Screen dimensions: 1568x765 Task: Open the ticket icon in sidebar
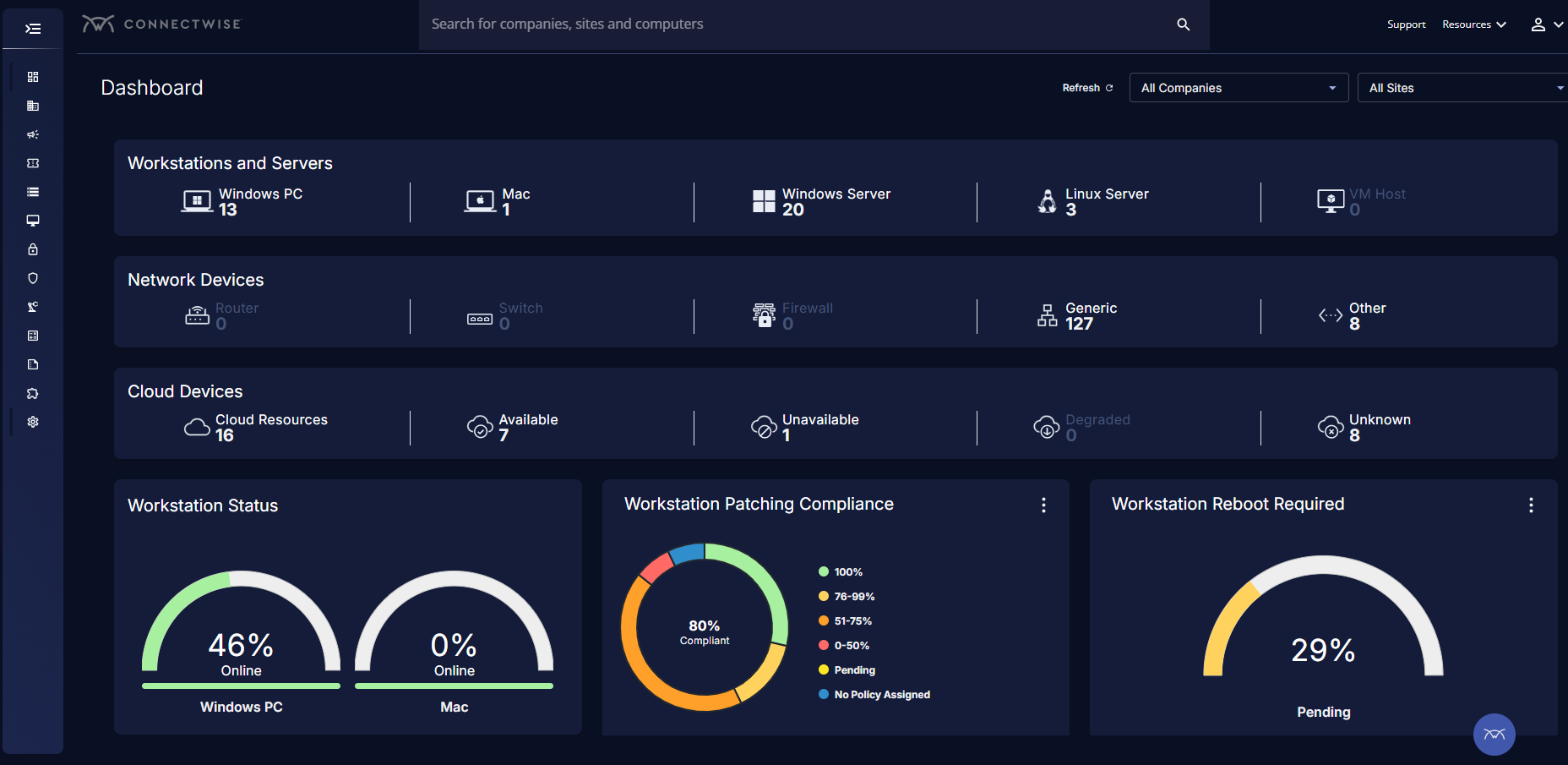pos(33,163)
